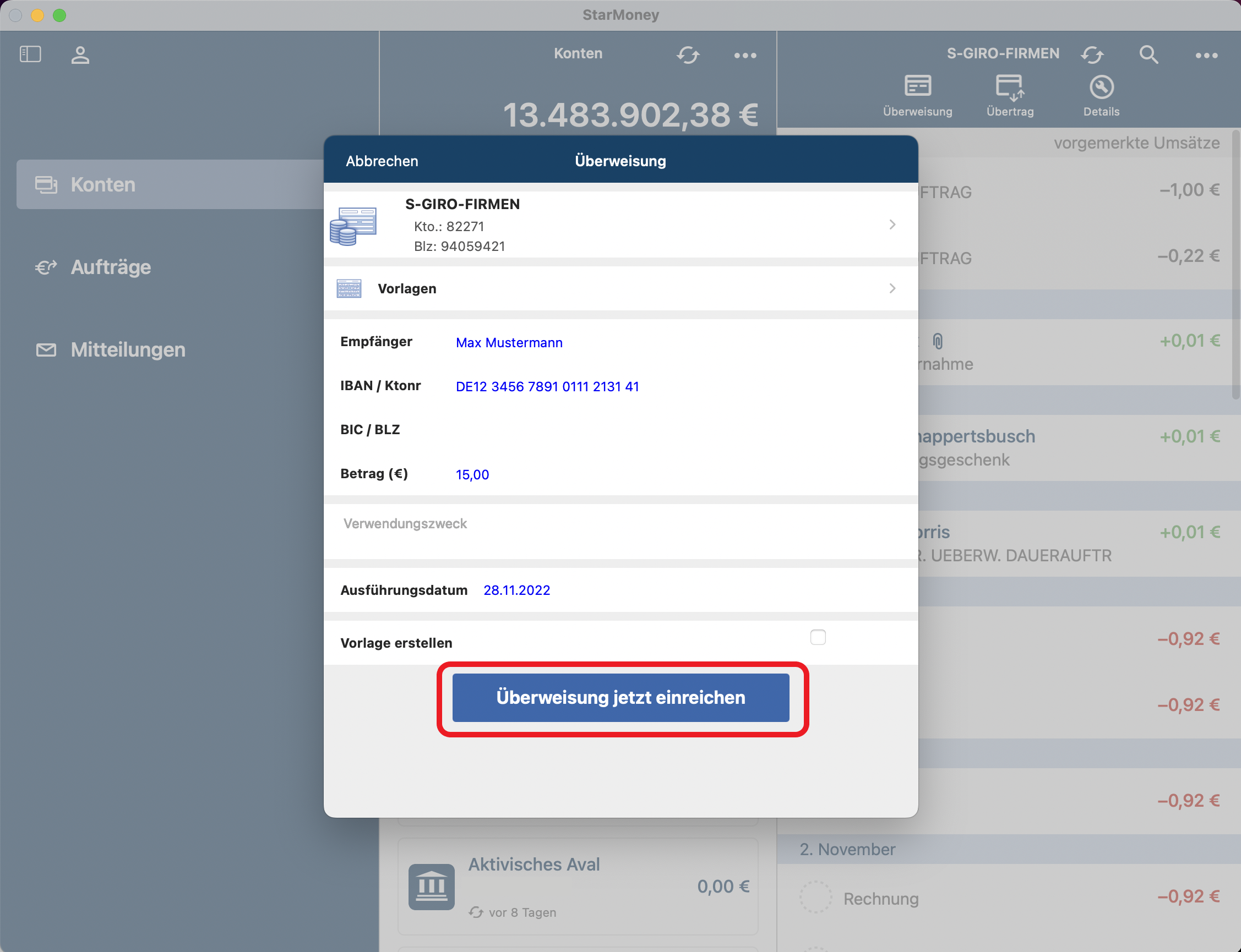Open account Details with the wrench icon
Viewport: 1241px width, 952px height.
click(x=1099, y=94)
